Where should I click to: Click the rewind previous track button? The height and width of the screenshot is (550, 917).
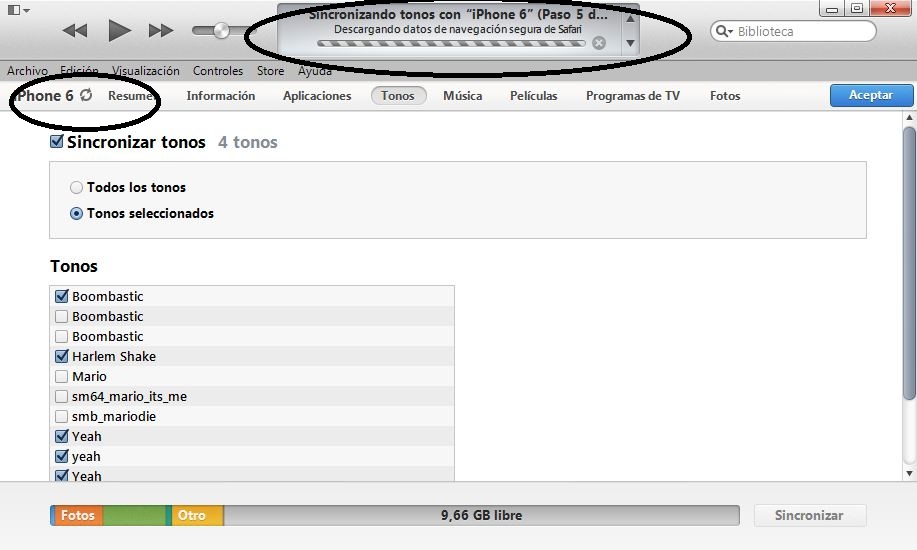click(x=75, y=30)
